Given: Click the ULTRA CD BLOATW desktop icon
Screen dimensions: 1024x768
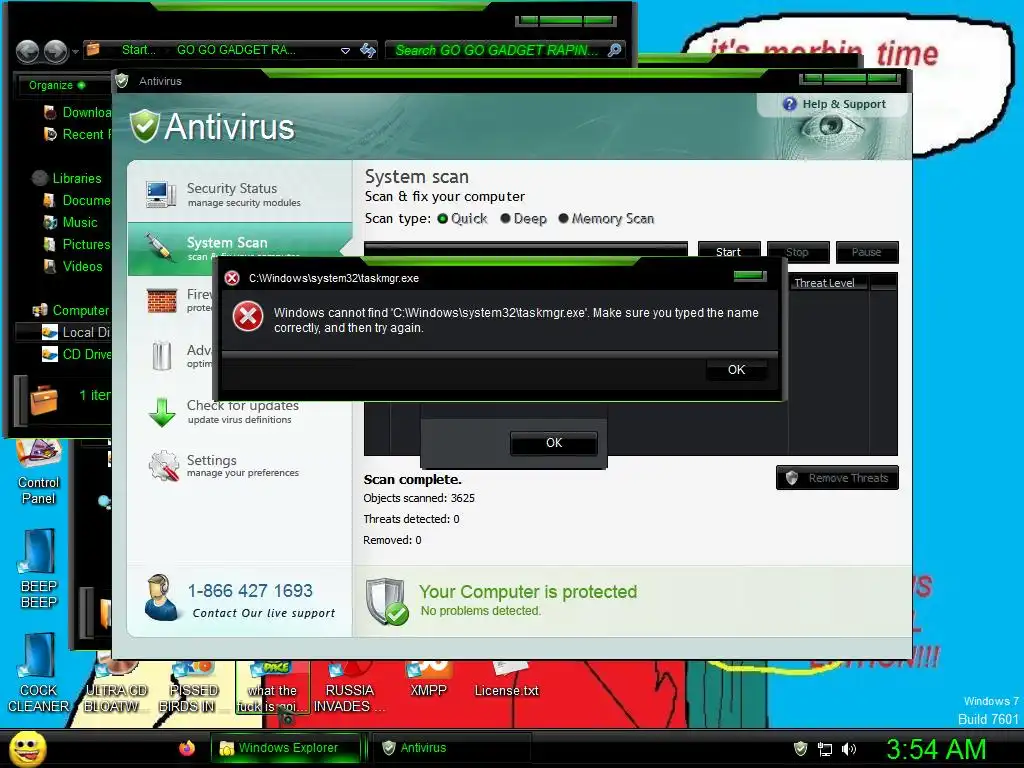Looking at the screenshot, I should [x=116, y=688].
